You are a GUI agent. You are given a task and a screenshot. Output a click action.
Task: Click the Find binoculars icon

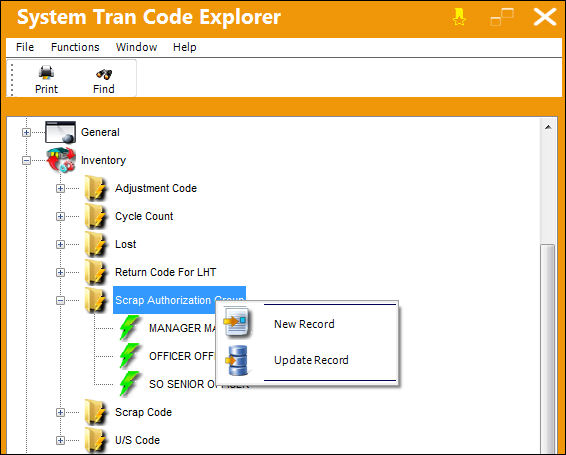pyautogui.click(x=104, y=74)
